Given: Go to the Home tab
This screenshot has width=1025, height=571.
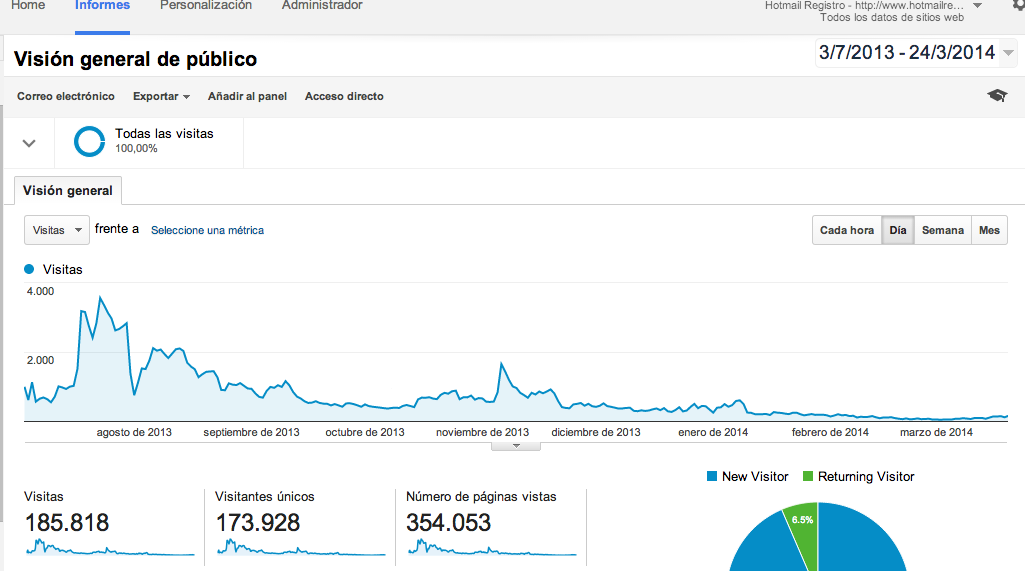Looking at the screenshot, I should click(x=28, y=6).
